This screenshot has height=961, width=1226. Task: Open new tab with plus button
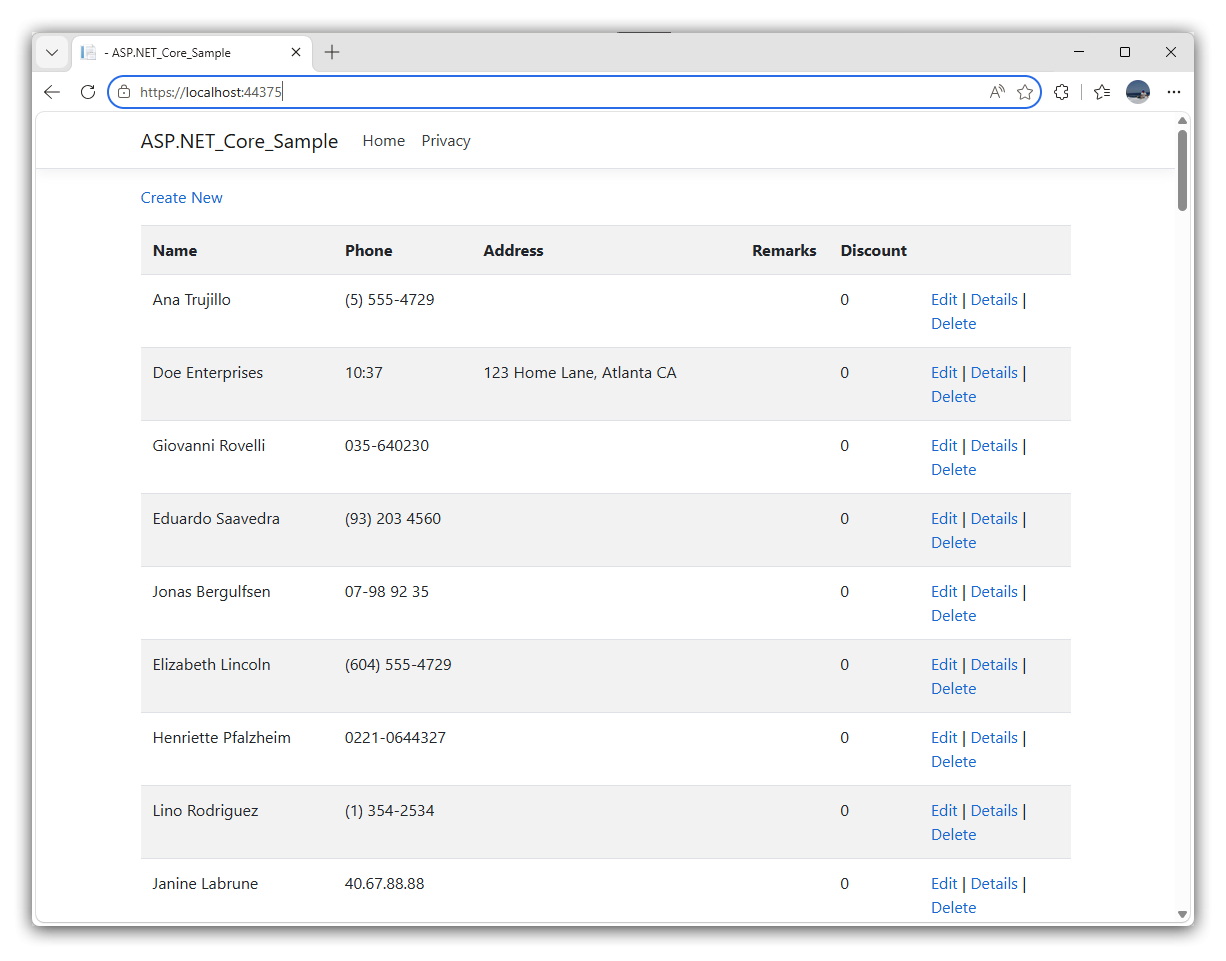click(x=332, y=52)
